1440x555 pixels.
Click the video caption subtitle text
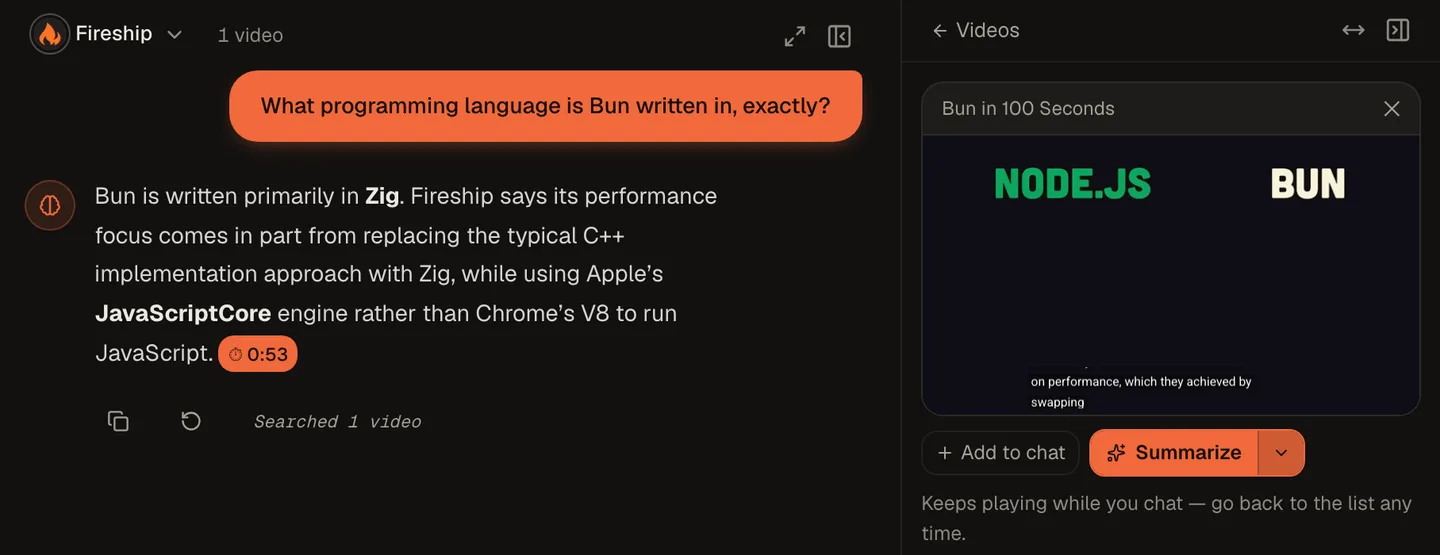(x=1141, y=392)
